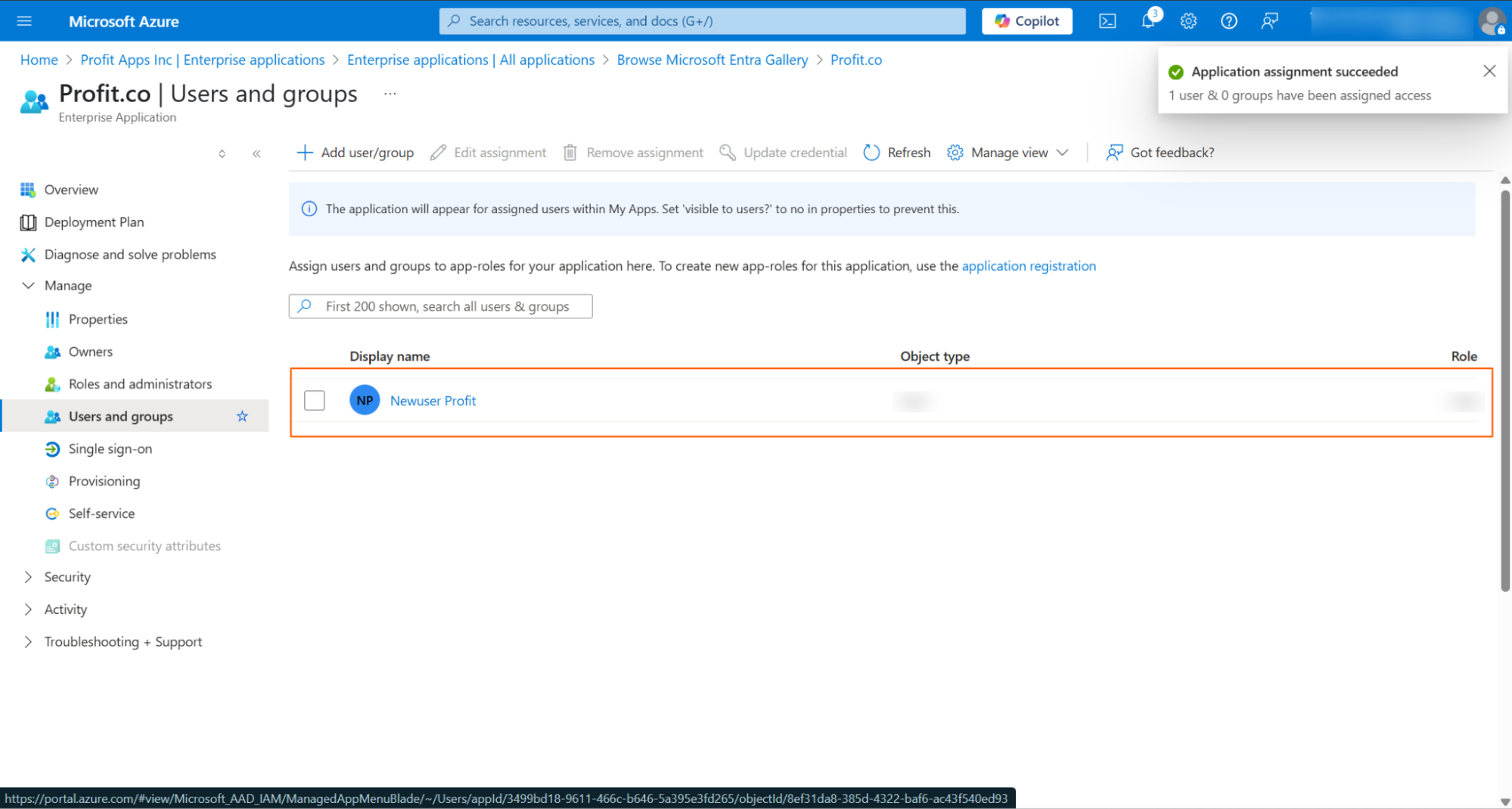Open the help question mark
1512x809 pixels.
click(x=1229, y=21)
